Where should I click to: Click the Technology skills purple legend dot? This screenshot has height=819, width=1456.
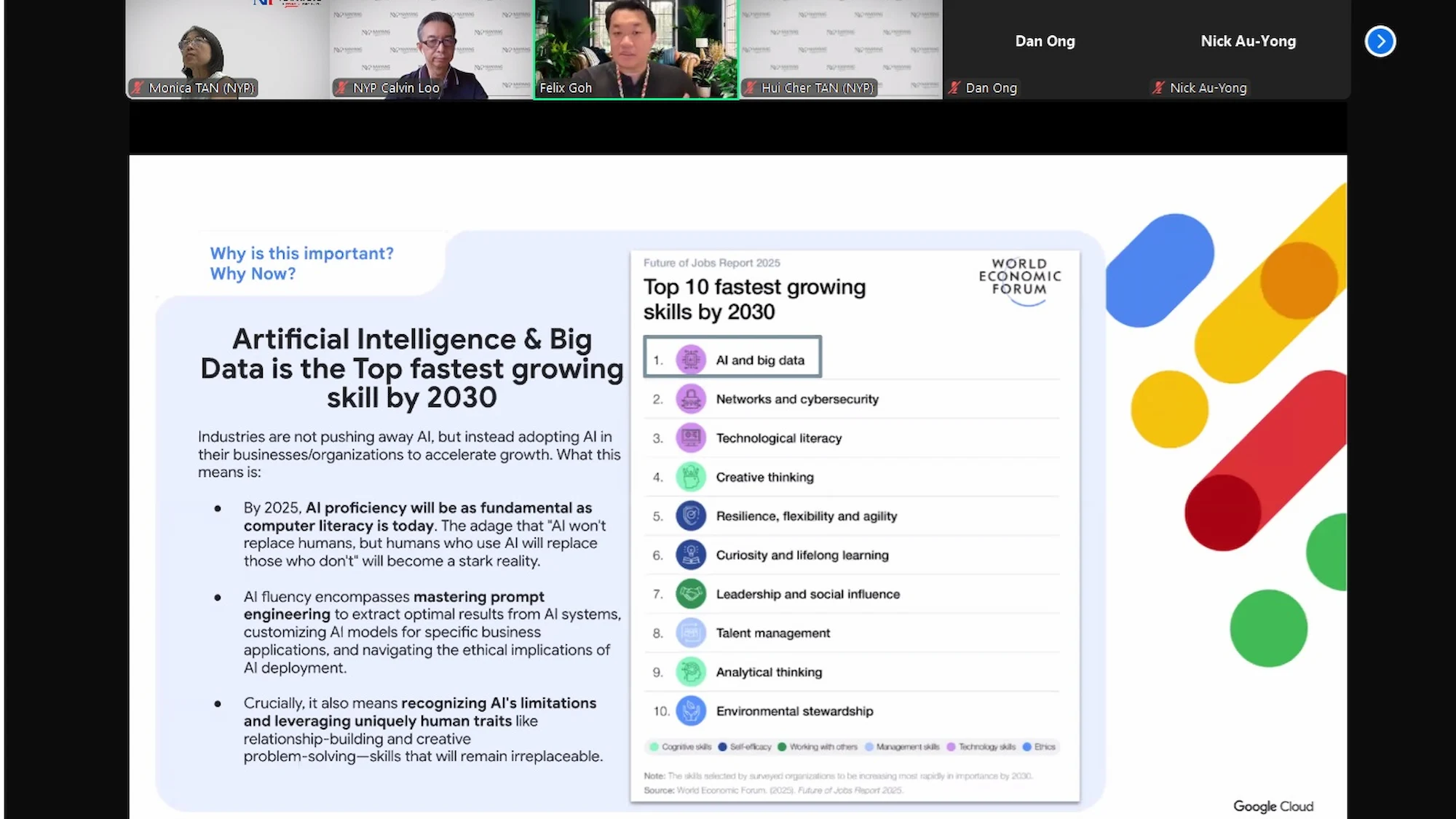click(951, 747)
